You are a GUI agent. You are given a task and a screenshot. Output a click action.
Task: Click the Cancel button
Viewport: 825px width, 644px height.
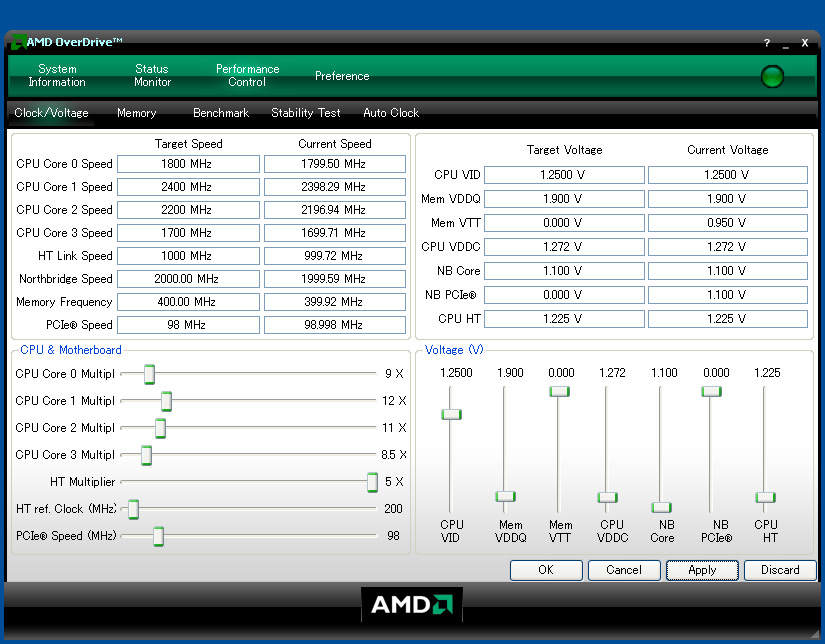point(624,570)
